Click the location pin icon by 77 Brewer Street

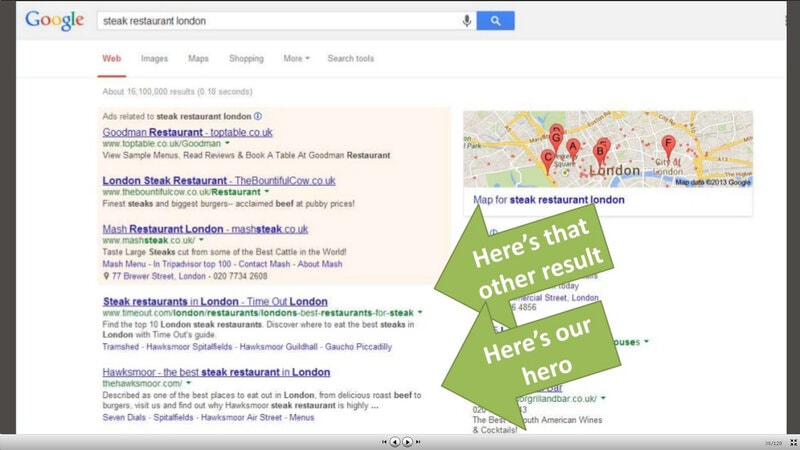106,276
